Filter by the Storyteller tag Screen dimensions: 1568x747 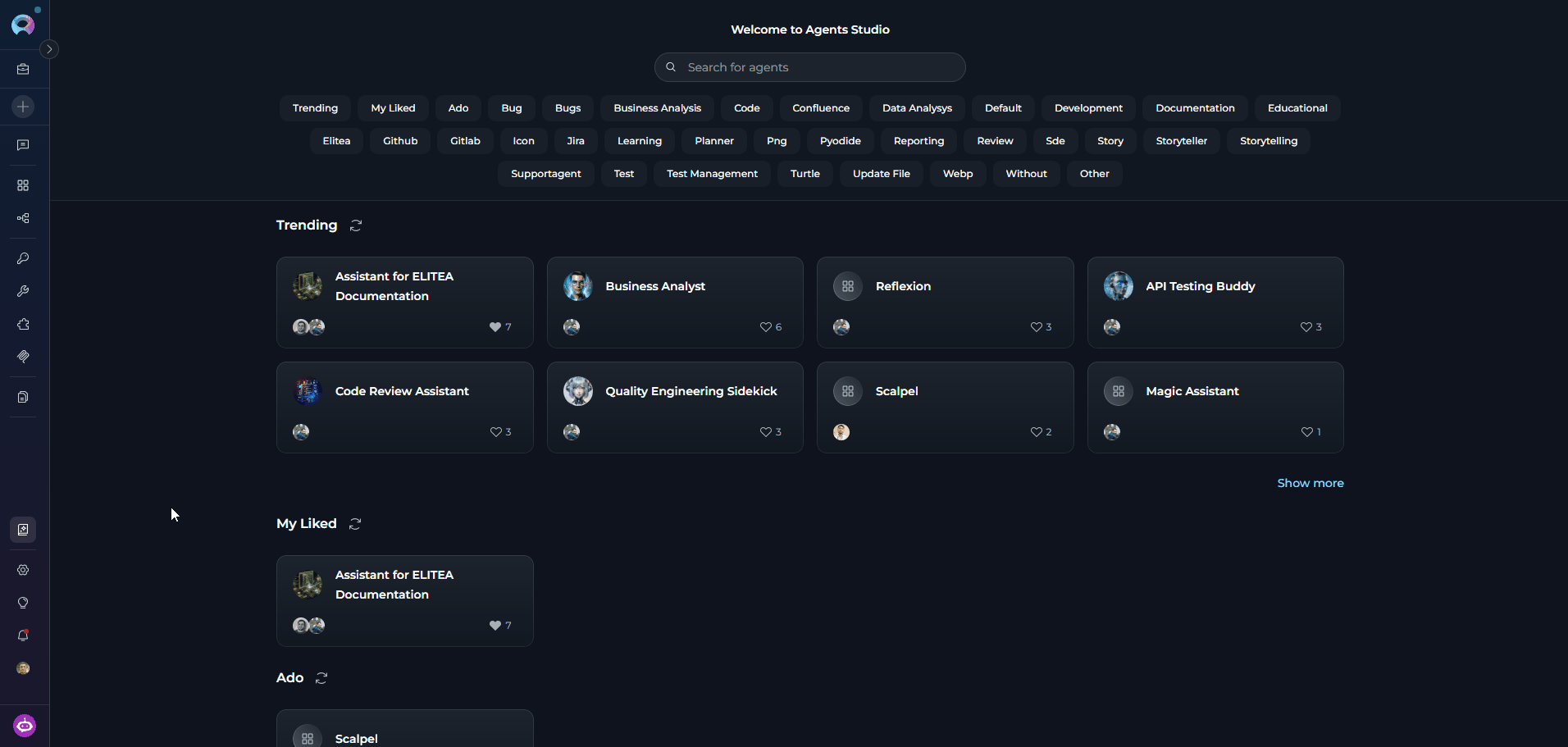(1181, 141)
